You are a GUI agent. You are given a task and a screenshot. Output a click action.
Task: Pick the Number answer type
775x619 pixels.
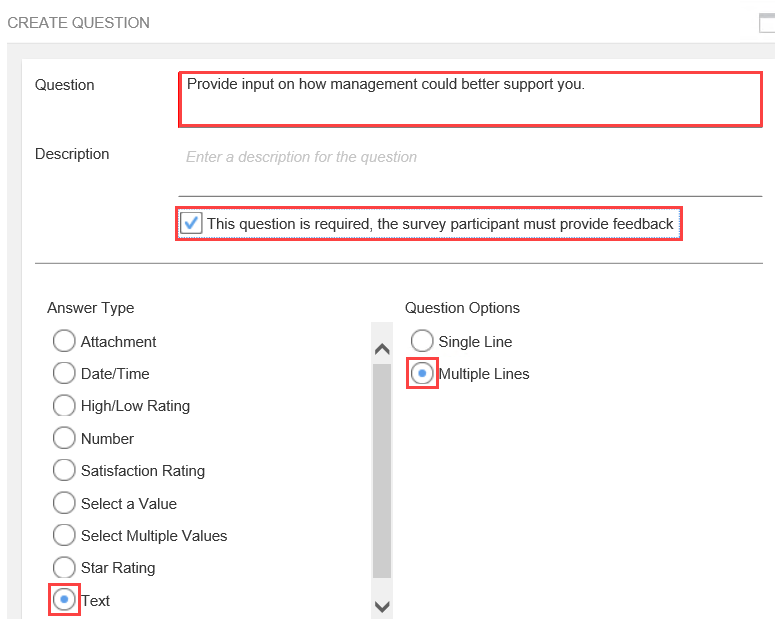tap(64, 438)
